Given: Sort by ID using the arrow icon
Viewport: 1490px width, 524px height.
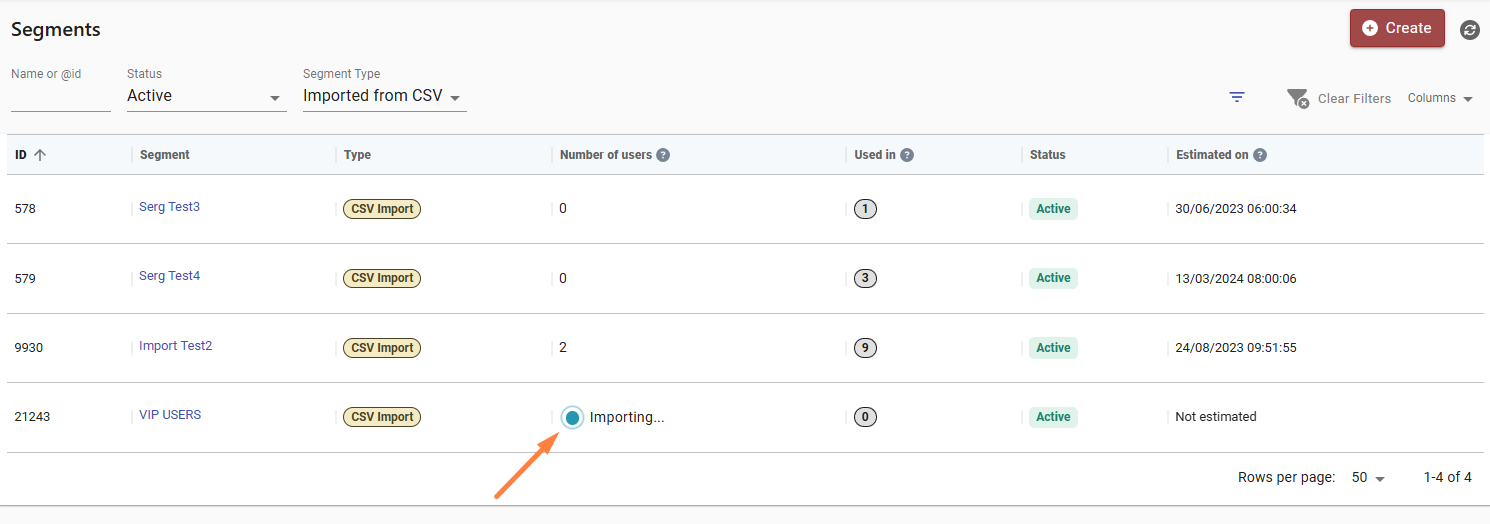Looking at the screenshot, I should (40, 155).
